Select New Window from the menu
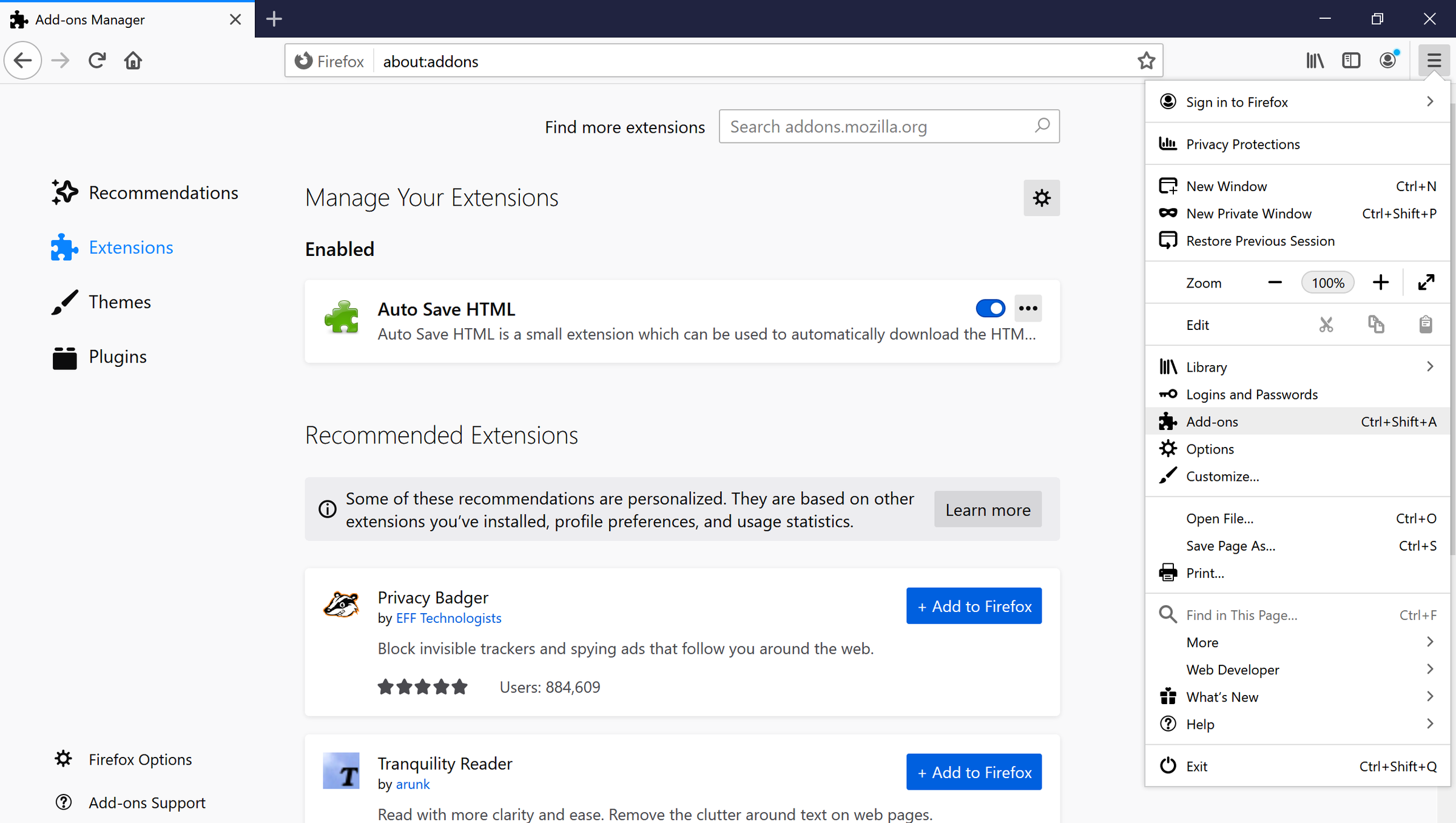Image resolution: width=1456 pixels, height=823 pixels. coord(1297,186)
